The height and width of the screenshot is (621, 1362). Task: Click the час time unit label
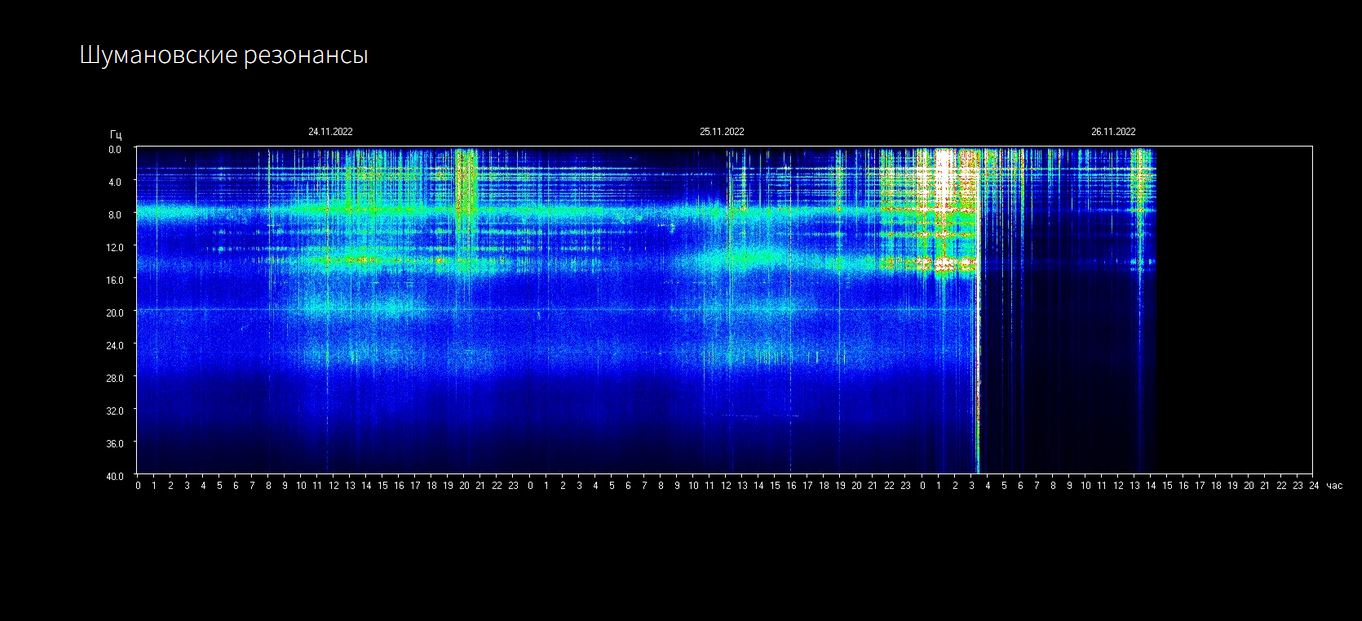coord(1335,485)
